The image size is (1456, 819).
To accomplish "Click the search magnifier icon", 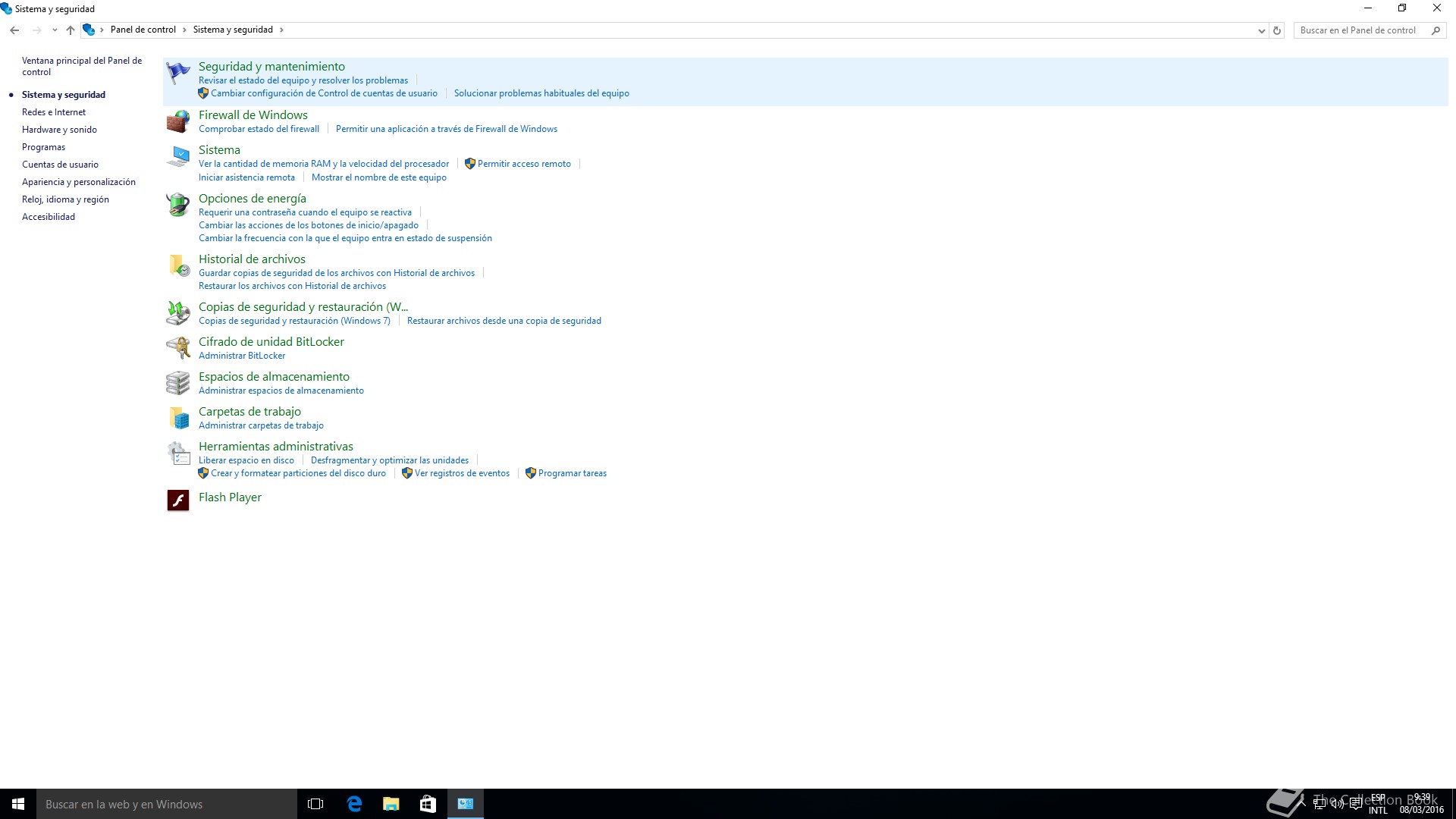I will click(x=1436, y=30).
